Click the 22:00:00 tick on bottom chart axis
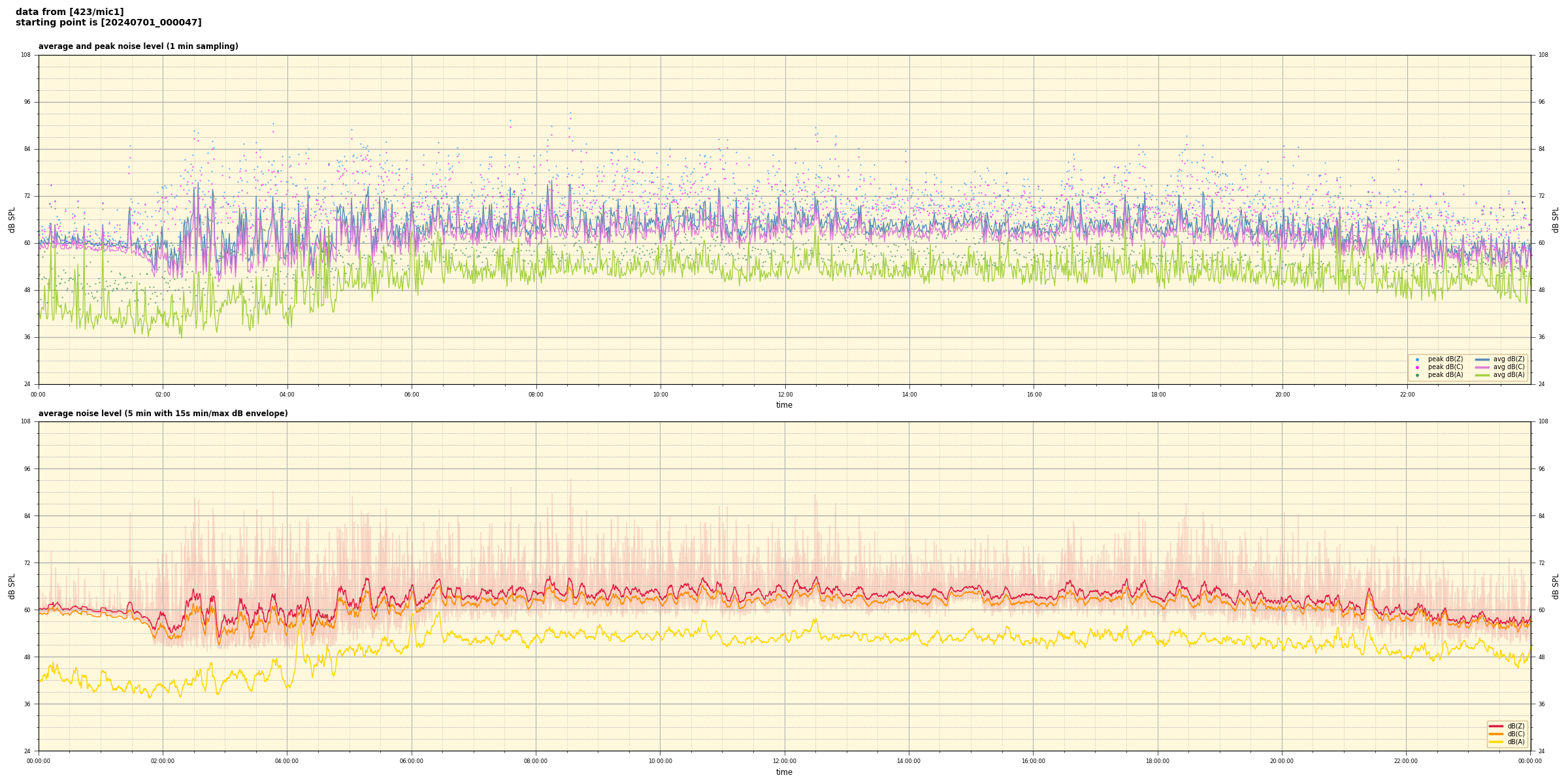 (x=1406, y=761)
